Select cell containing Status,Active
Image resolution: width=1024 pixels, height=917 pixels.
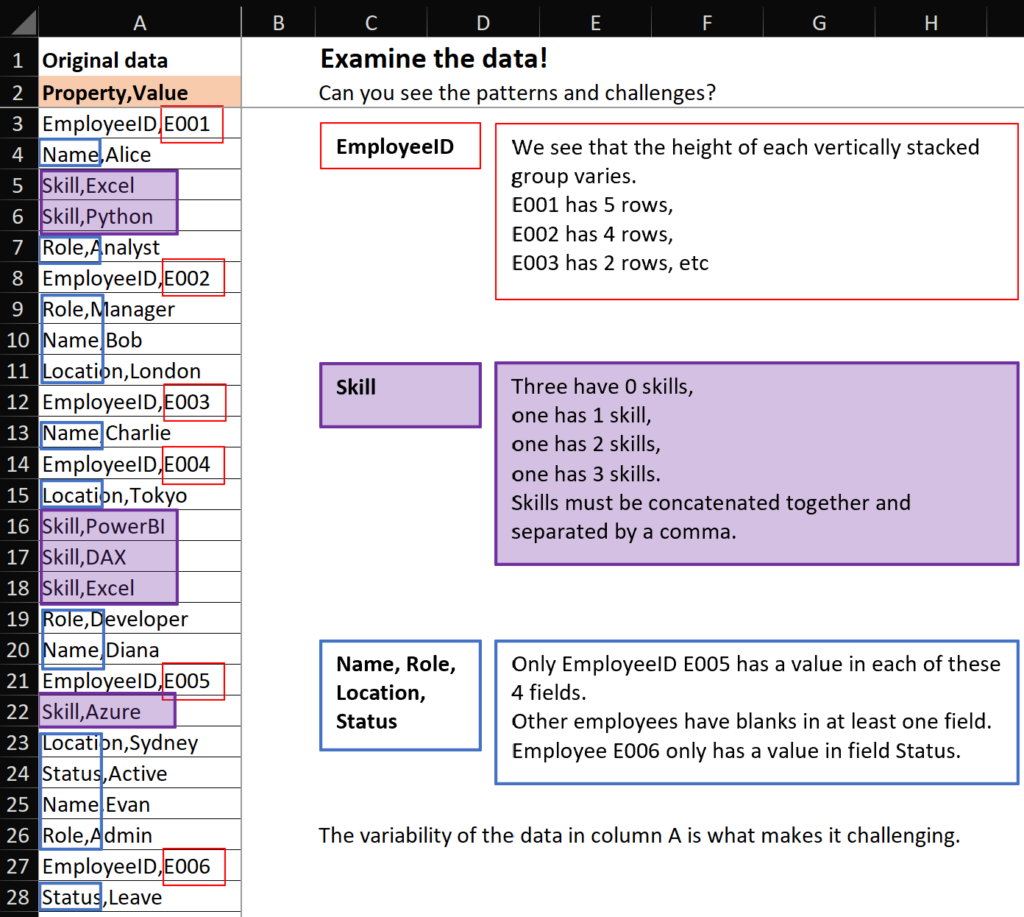pos(140,773)
